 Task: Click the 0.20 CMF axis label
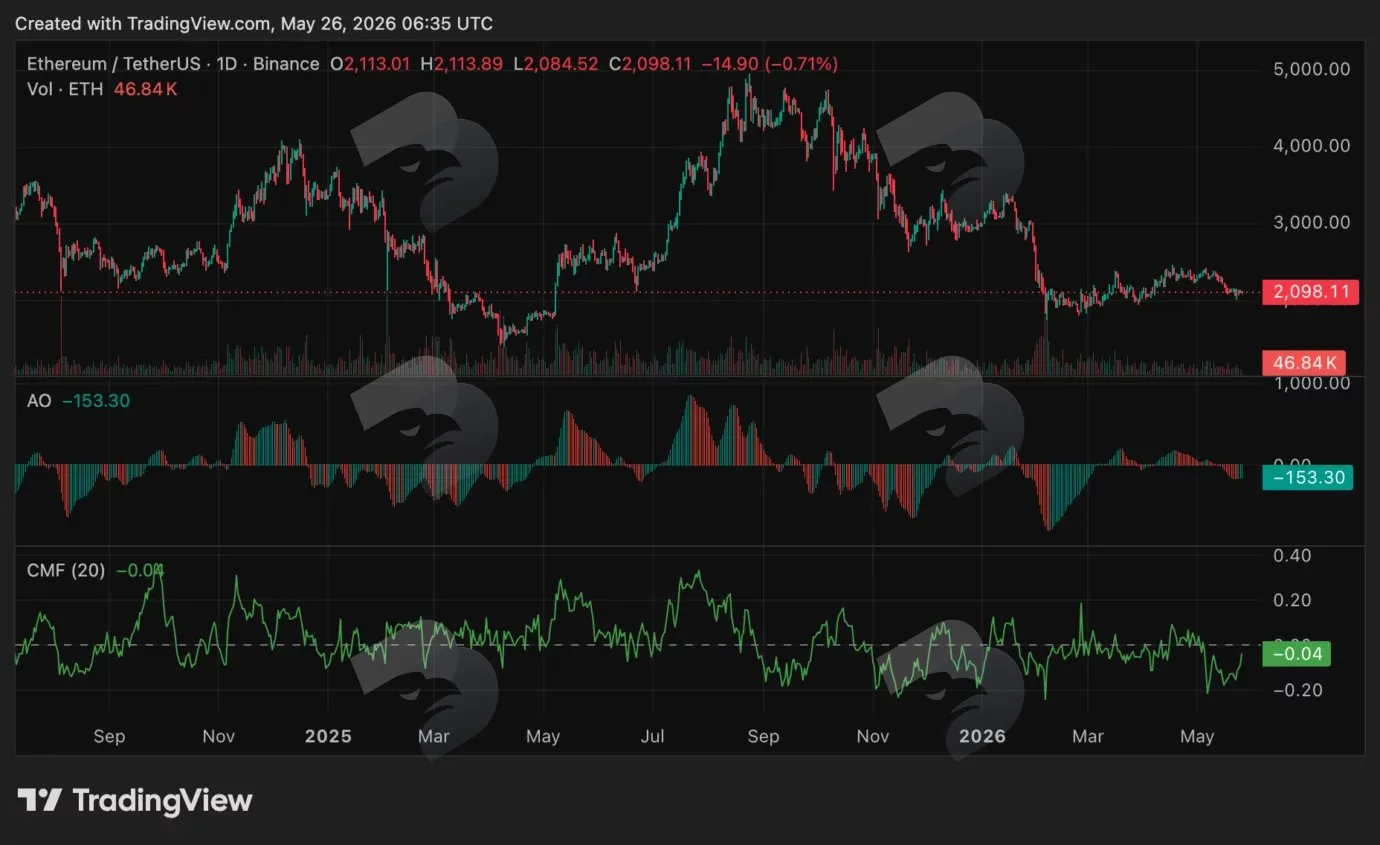(1294, 600)
